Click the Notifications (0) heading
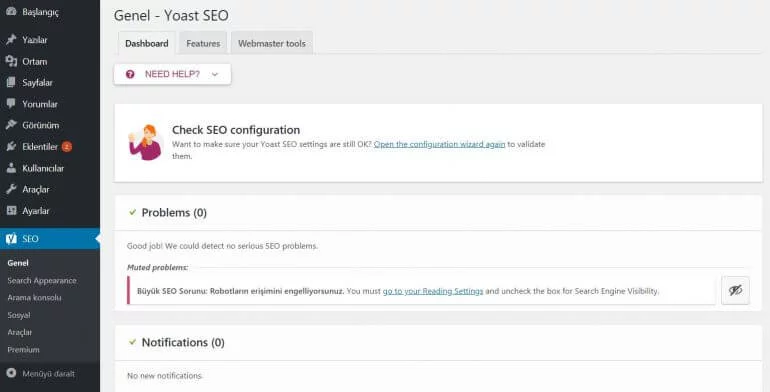770x392 pixels. [183, 342]
